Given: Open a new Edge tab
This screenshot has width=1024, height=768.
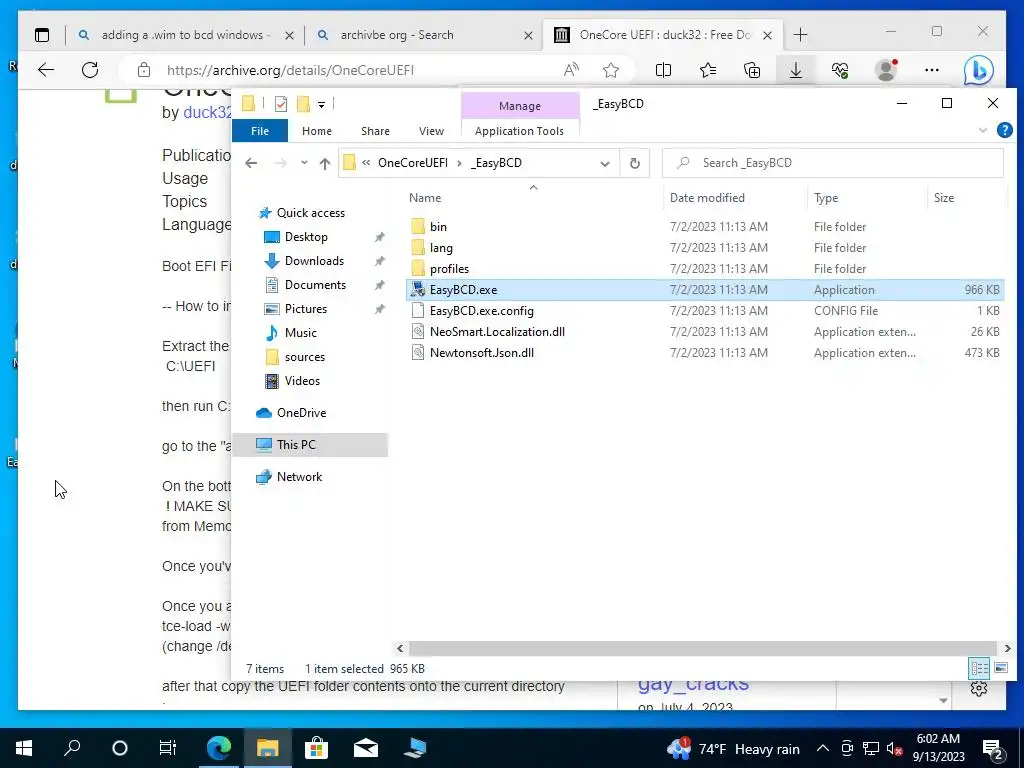Looking at the screenshot, I should pos(800,35).
